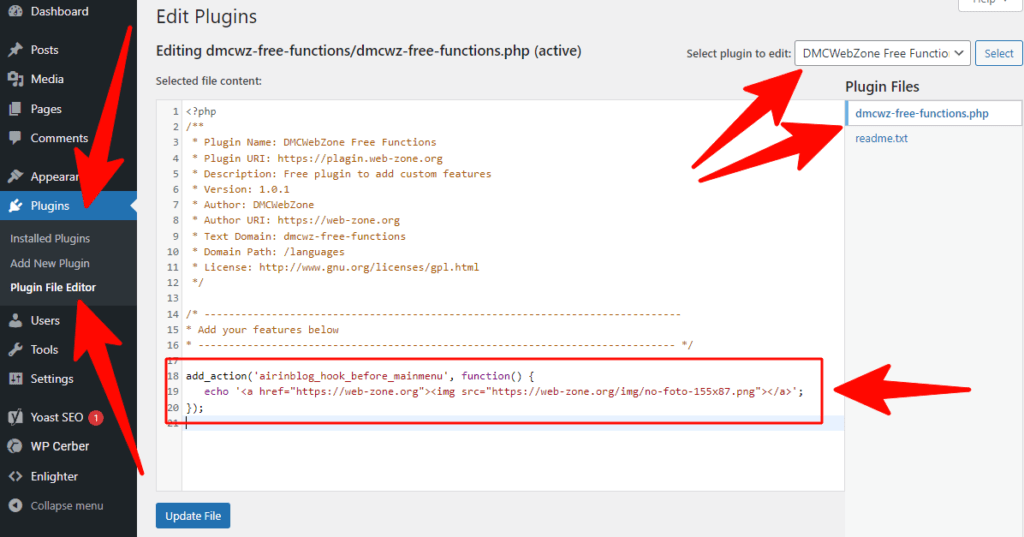This screenshot has width=1024, height=537.
Task: Open the Users menu
Action: point(45,320)
